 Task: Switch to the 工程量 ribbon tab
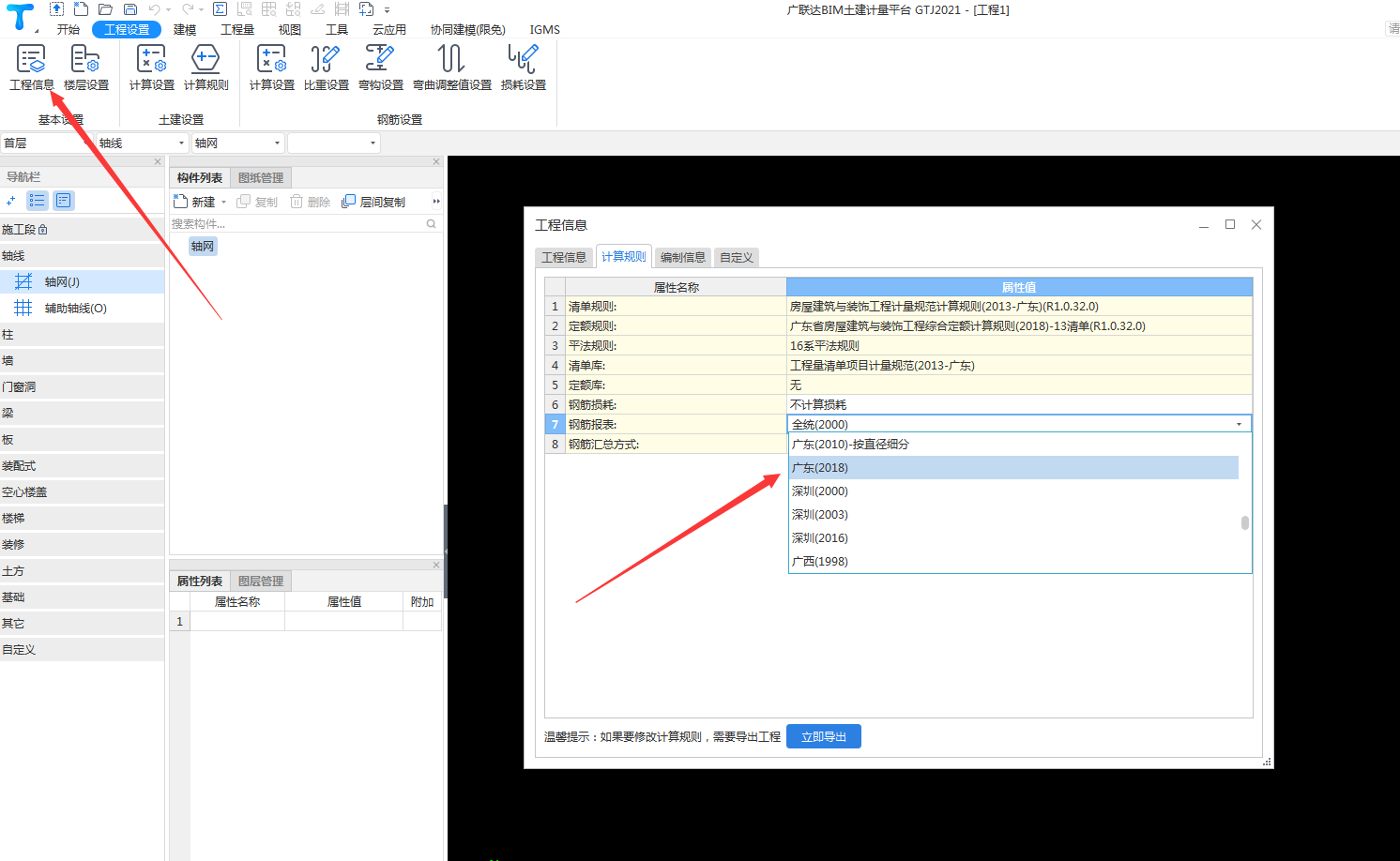click(237, 30)
